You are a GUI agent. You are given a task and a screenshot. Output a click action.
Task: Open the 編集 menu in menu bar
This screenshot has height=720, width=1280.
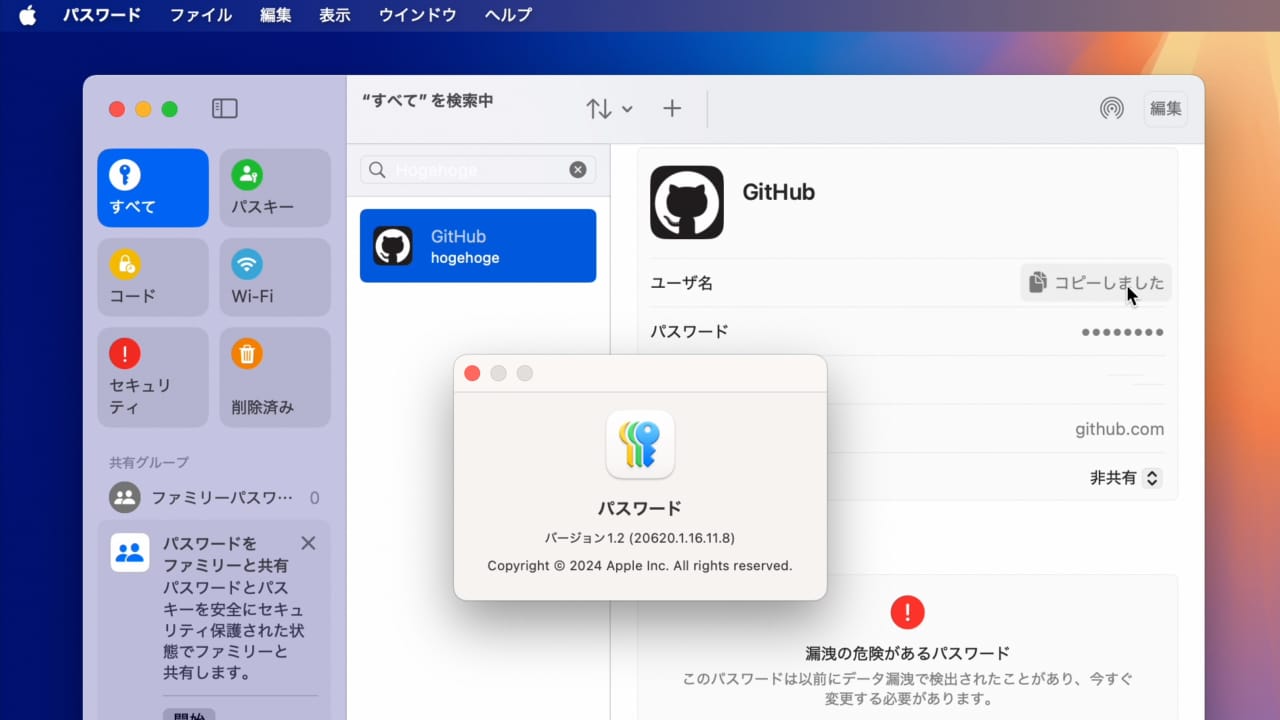(x=276, y=15)
